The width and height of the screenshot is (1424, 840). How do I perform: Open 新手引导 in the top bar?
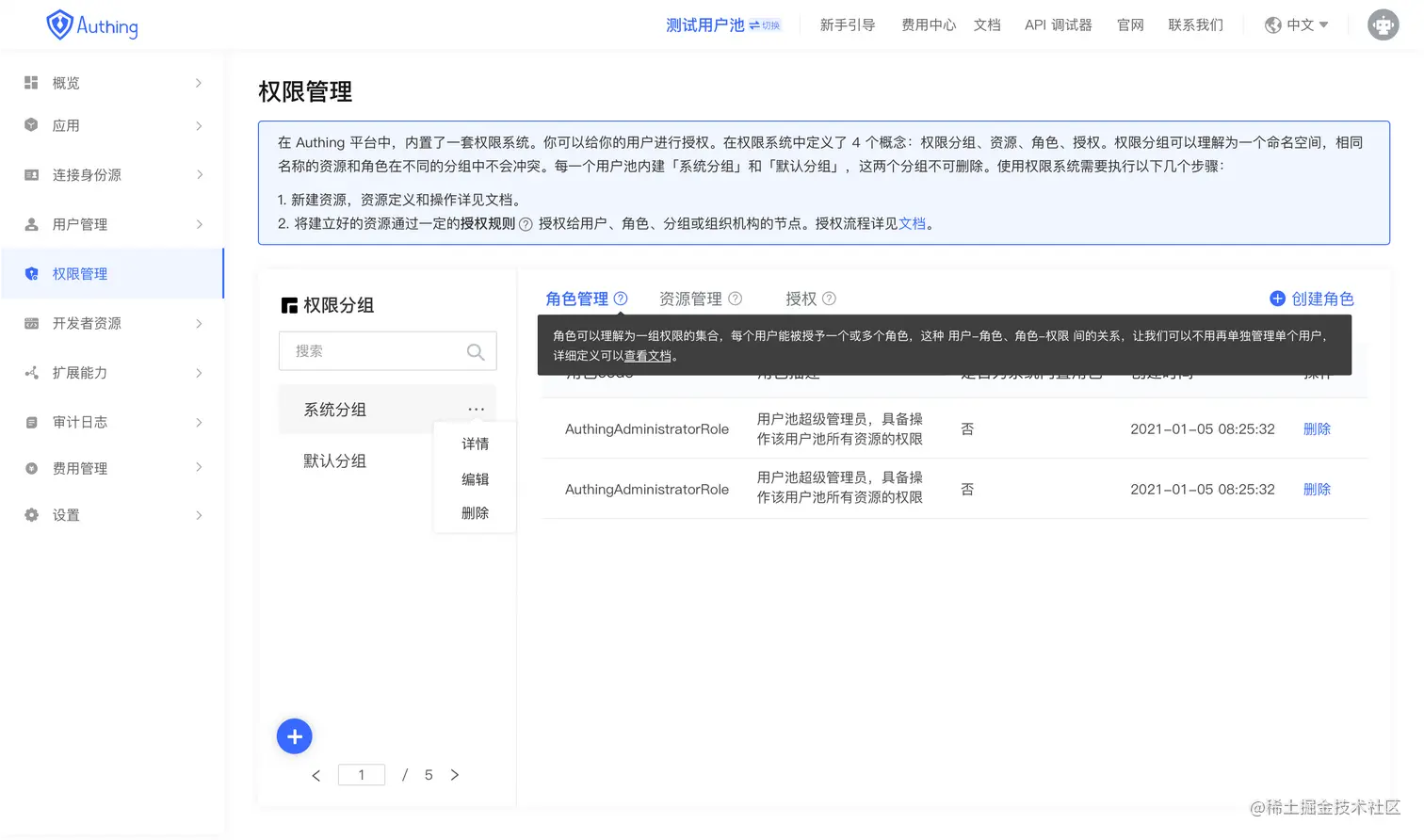pos(848,25)
